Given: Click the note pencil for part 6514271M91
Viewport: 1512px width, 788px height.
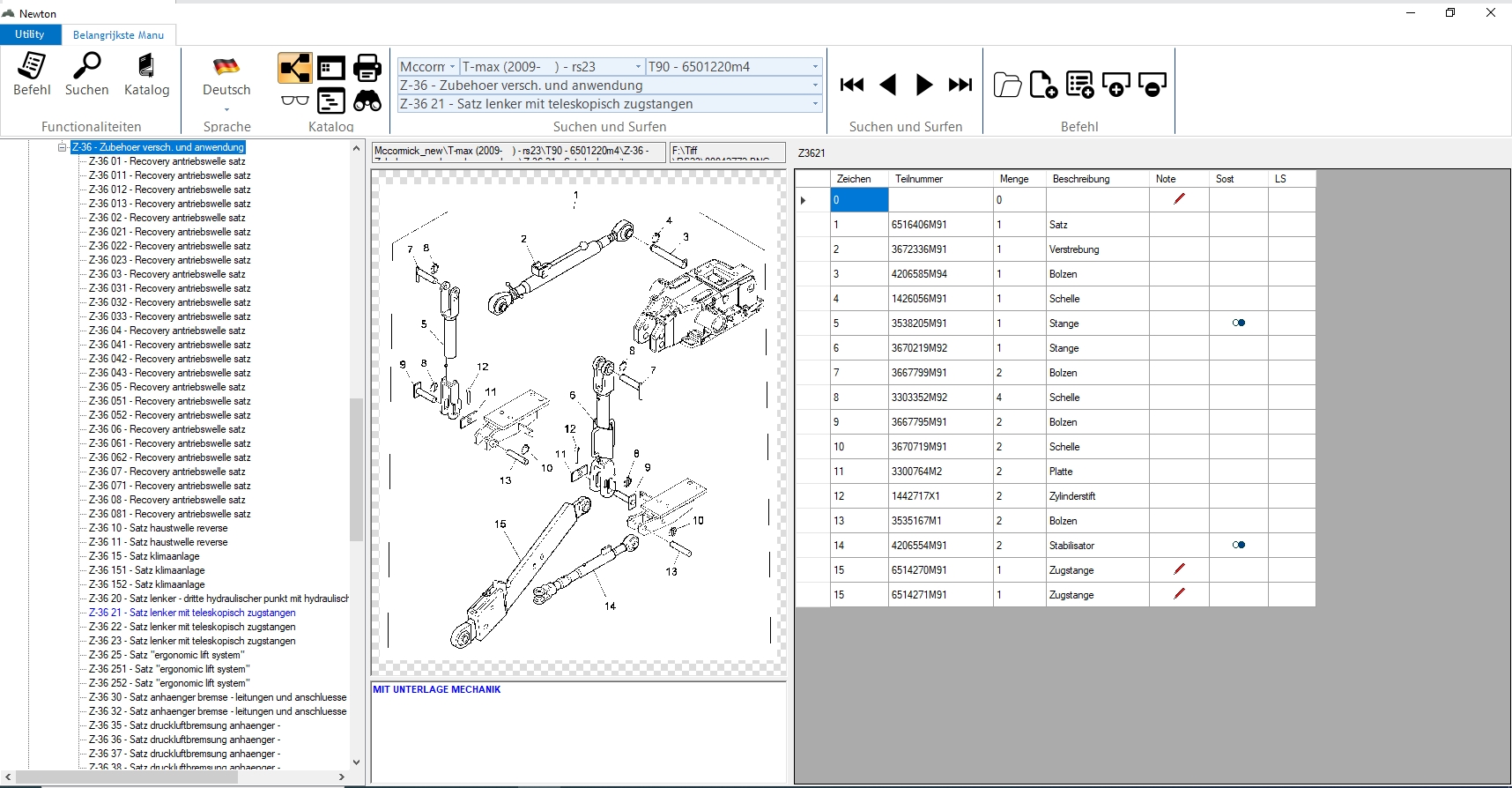Looking at the screenshot, I should click(1179, 594).
